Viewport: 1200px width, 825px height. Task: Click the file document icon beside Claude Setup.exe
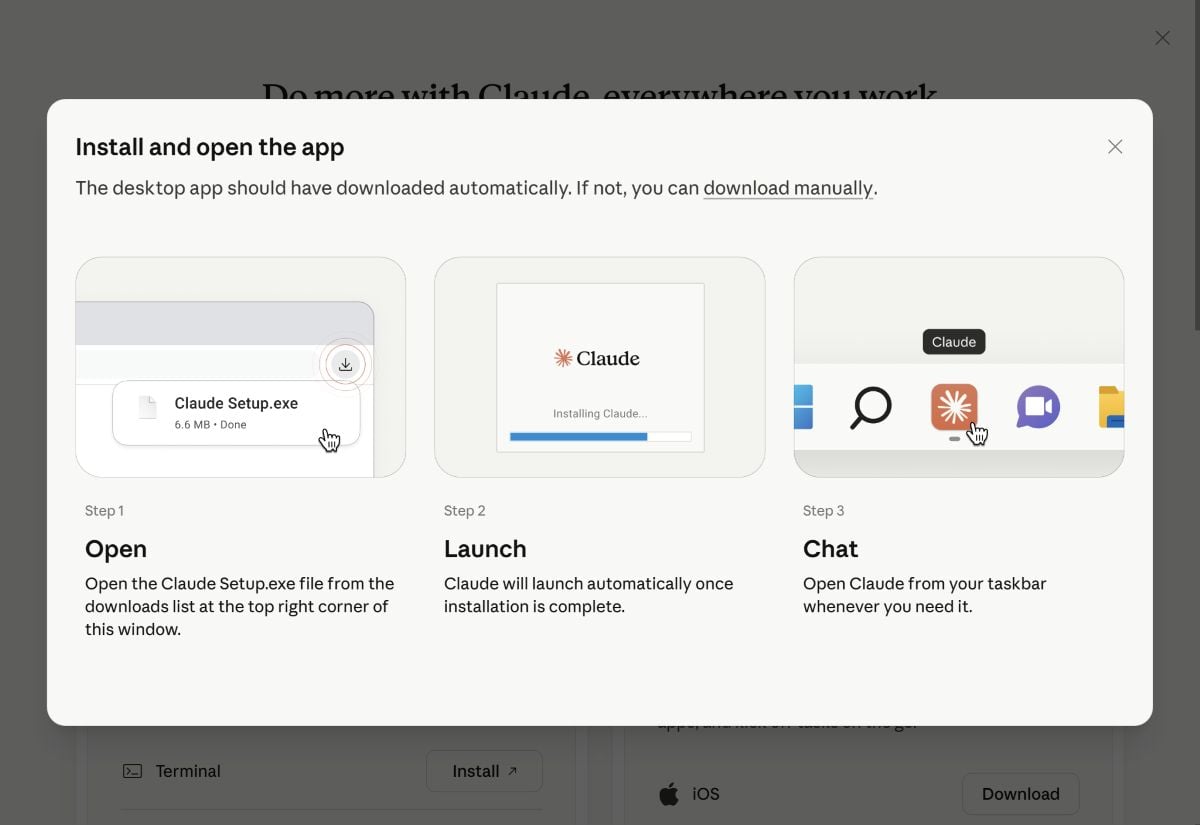coord(148,408)
